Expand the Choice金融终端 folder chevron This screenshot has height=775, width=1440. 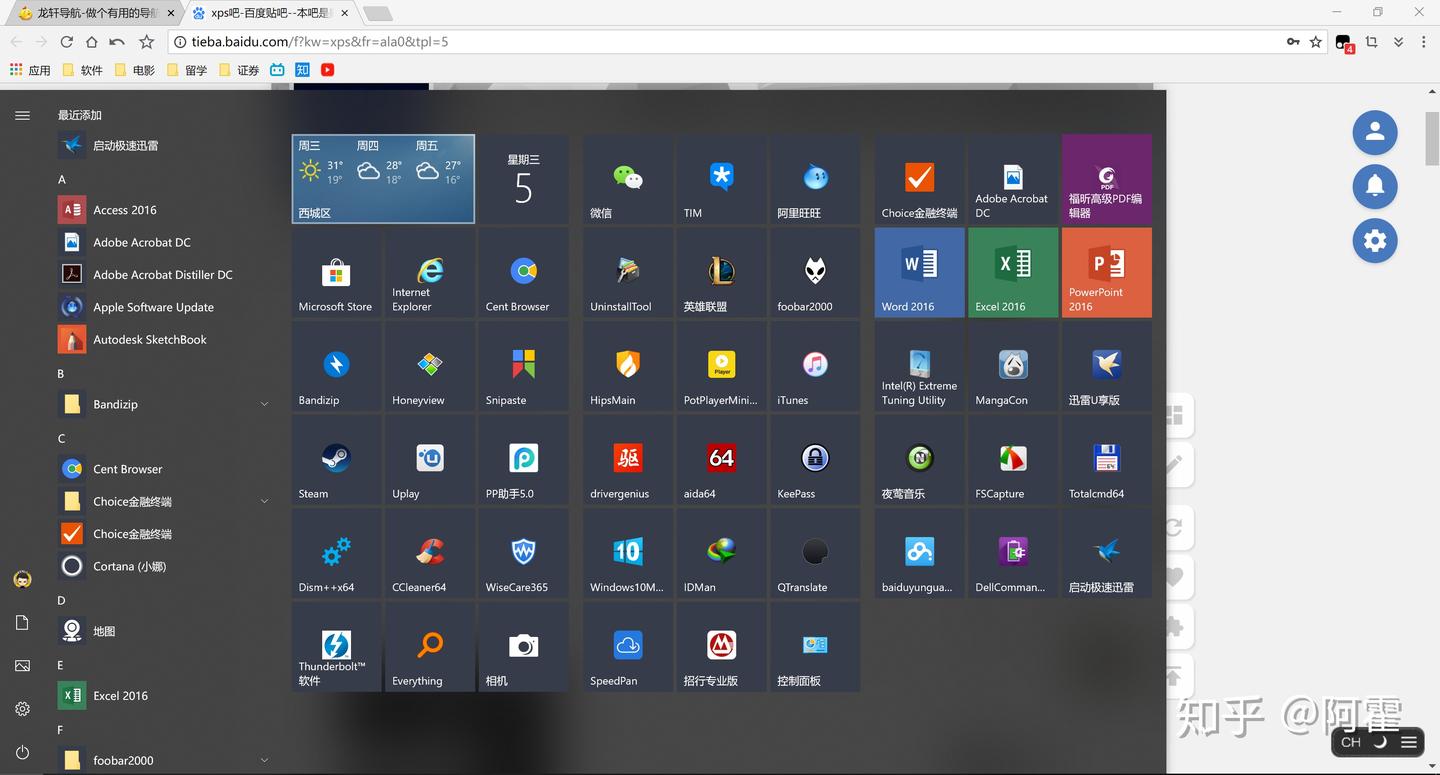pos(265,501)
